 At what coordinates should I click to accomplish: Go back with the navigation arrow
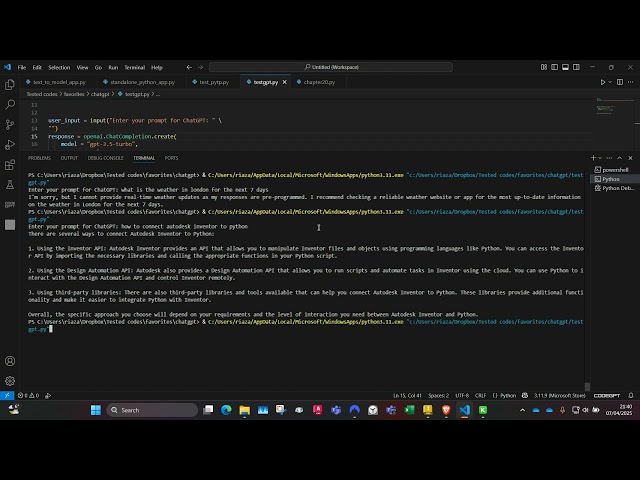189,67
